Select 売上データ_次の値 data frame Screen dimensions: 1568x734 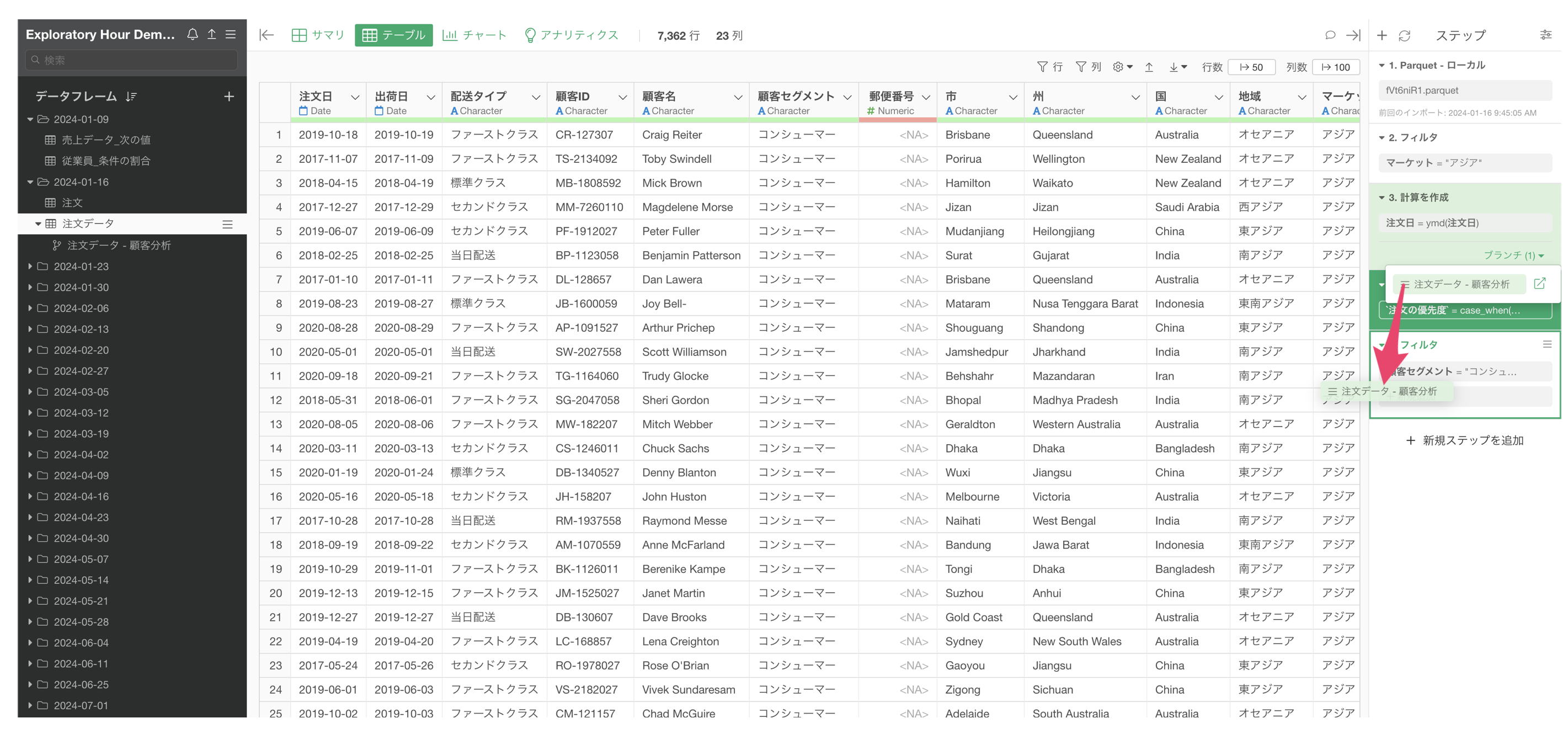(x=106, y=140)
